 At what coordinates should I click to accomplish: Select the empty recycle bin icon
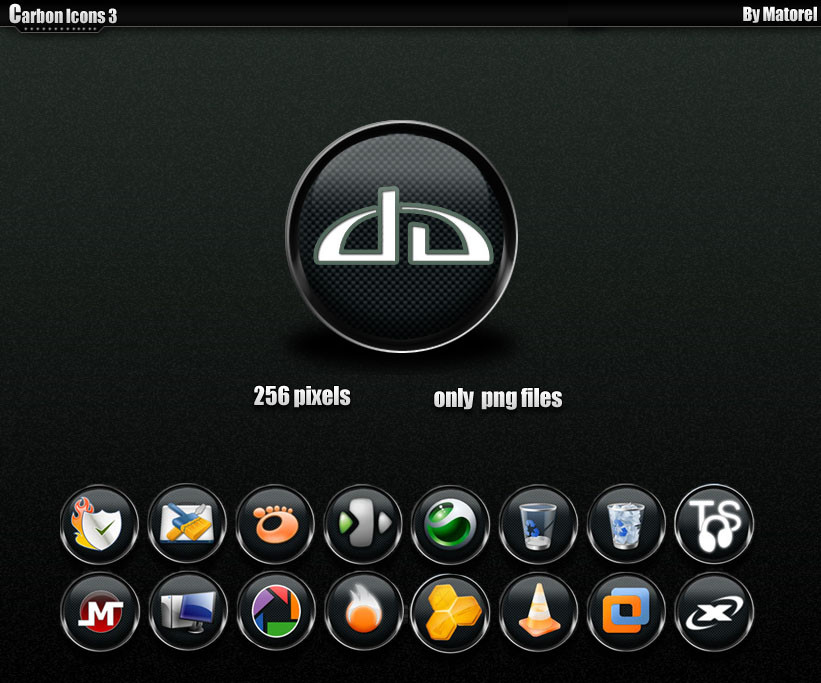(539, 524)
